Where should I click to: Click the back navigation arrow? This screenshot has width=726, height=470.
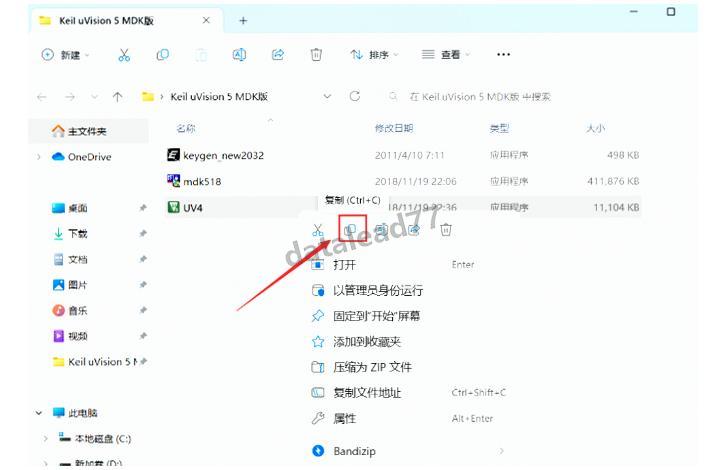pyautogui.click(x=42, y=97)
